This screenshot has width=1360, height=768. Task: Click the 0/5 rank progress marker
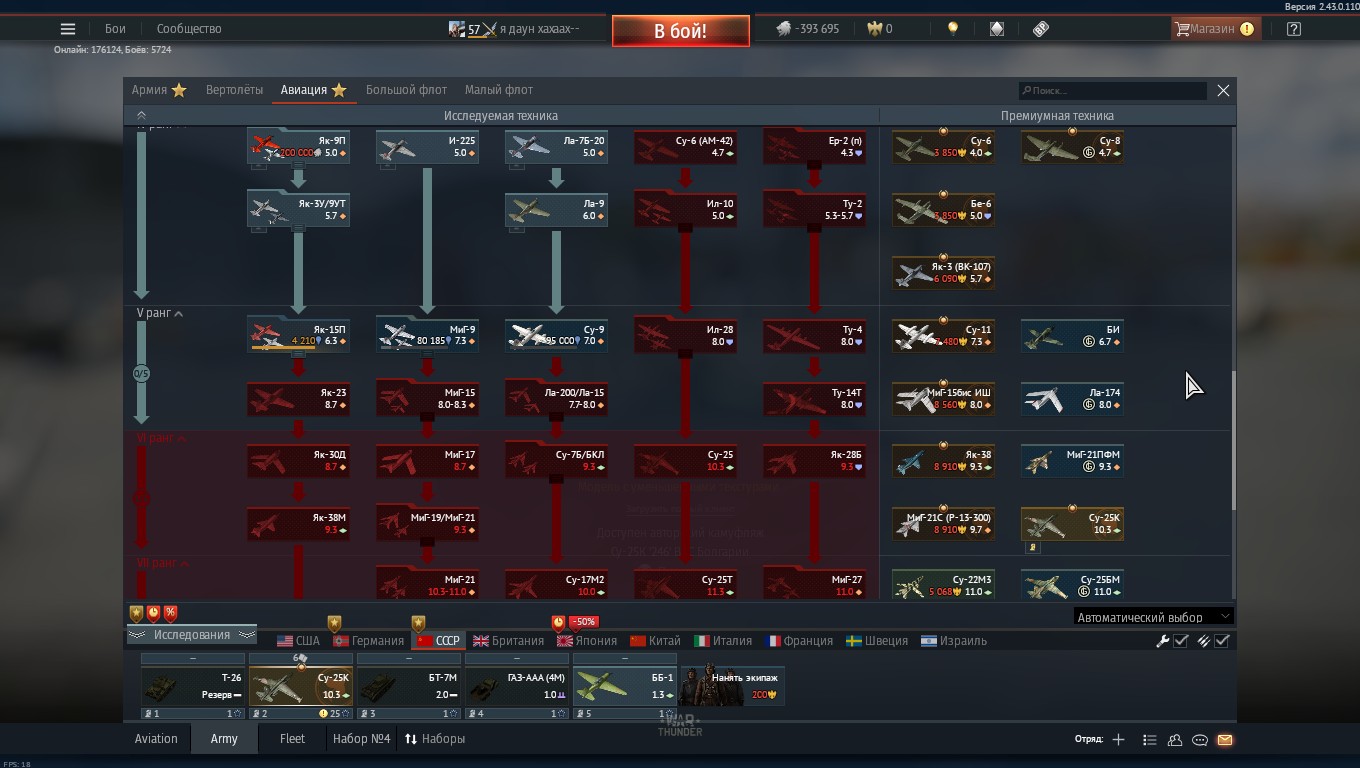[141, 373]
